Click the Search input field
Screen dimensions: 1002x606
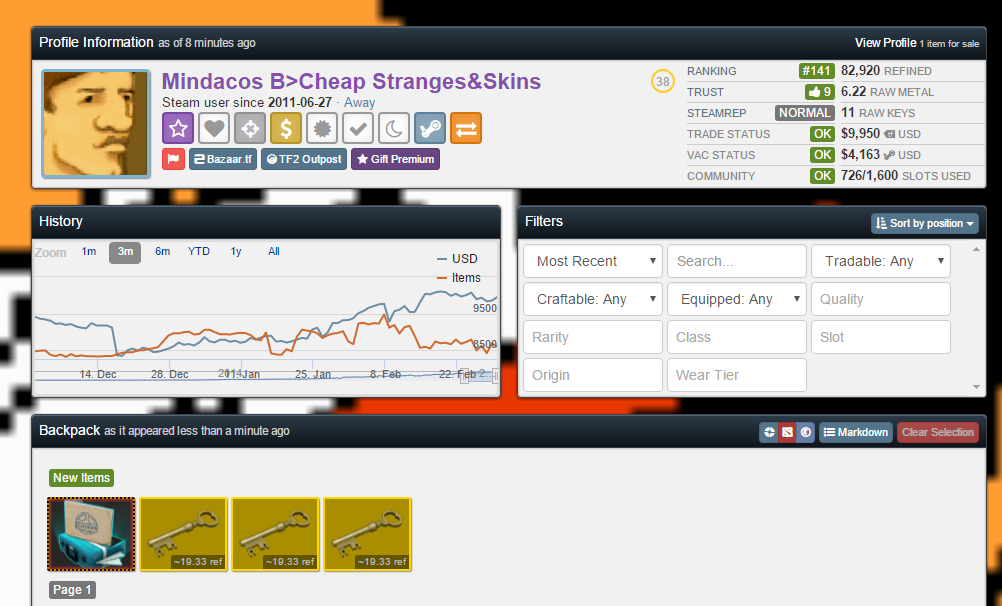click(x=736, y=261)
